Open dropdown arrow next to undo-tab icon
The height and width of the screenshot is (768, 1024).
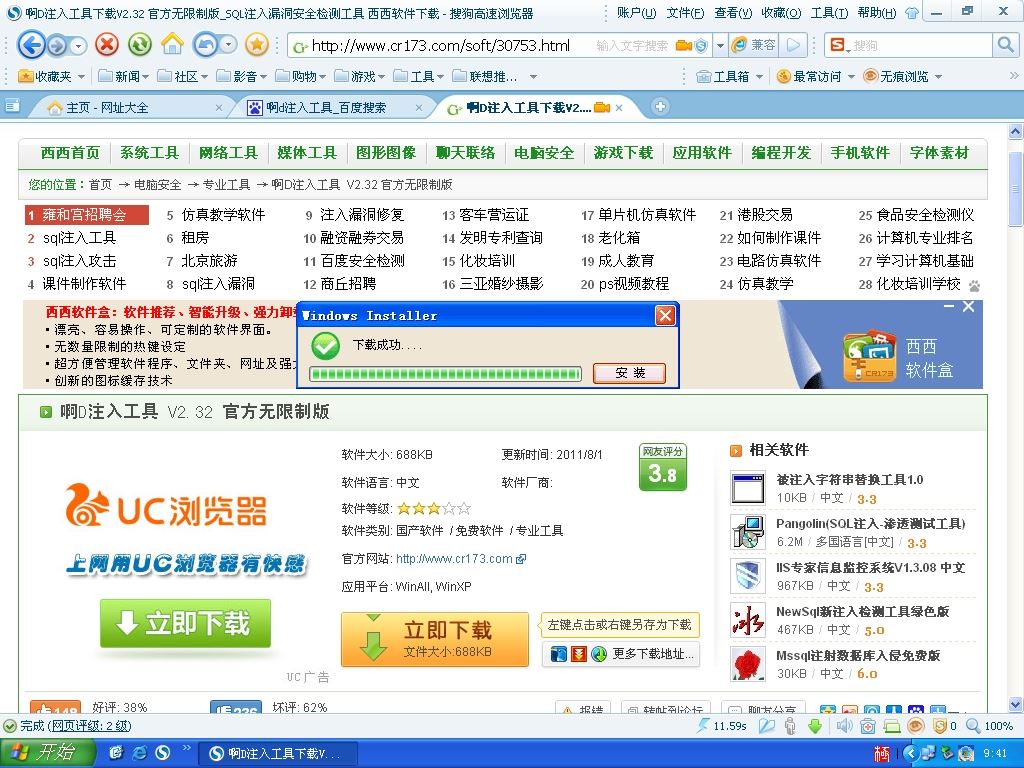[228, 45]
